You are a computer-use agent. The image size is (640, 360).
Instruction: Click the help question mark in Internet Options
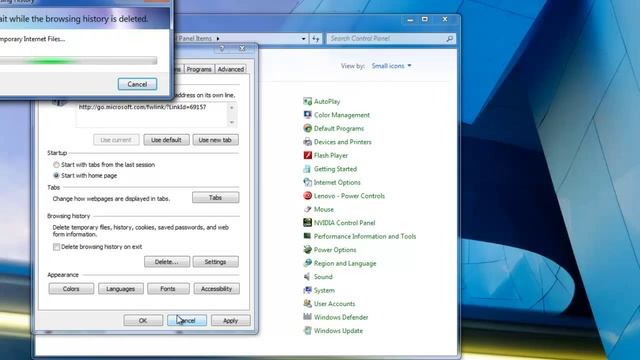point(222,48)
